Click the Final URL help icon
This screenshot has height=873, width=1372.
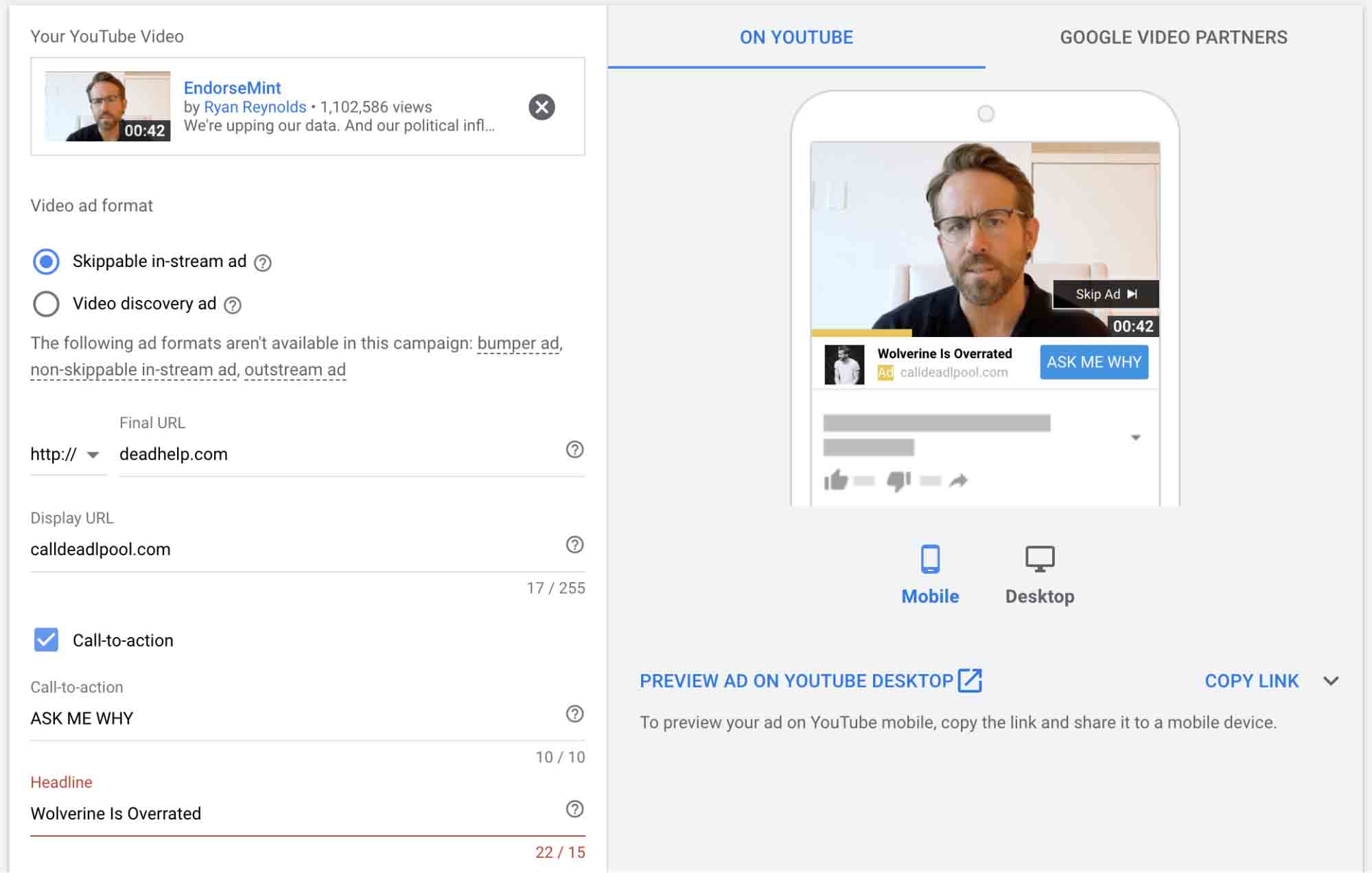[x=574, y=450]
